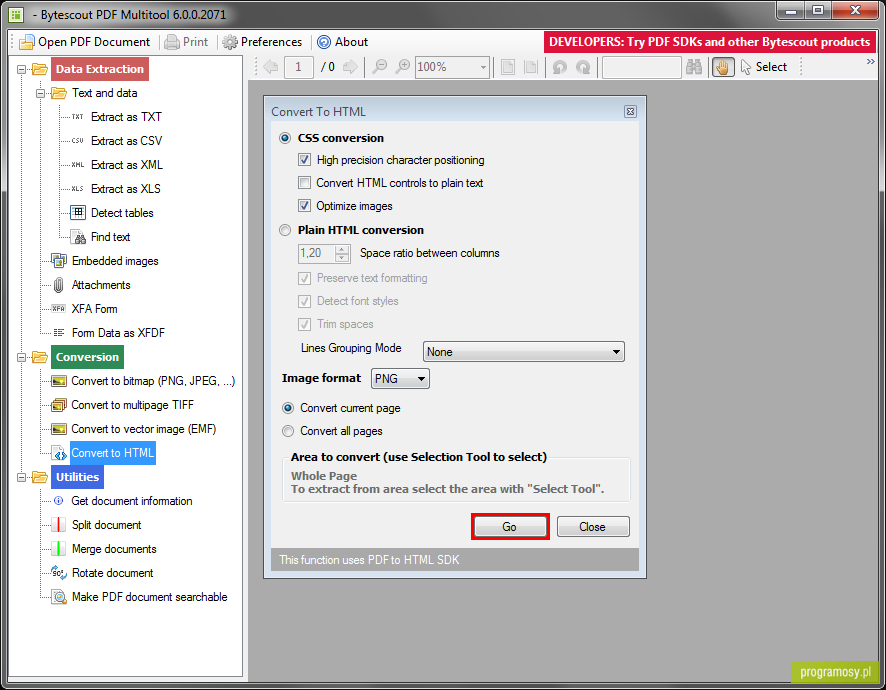This screenshot has width=886, height=690.
Task: Click the single page view icon
Action: click(x=508, y=67)
